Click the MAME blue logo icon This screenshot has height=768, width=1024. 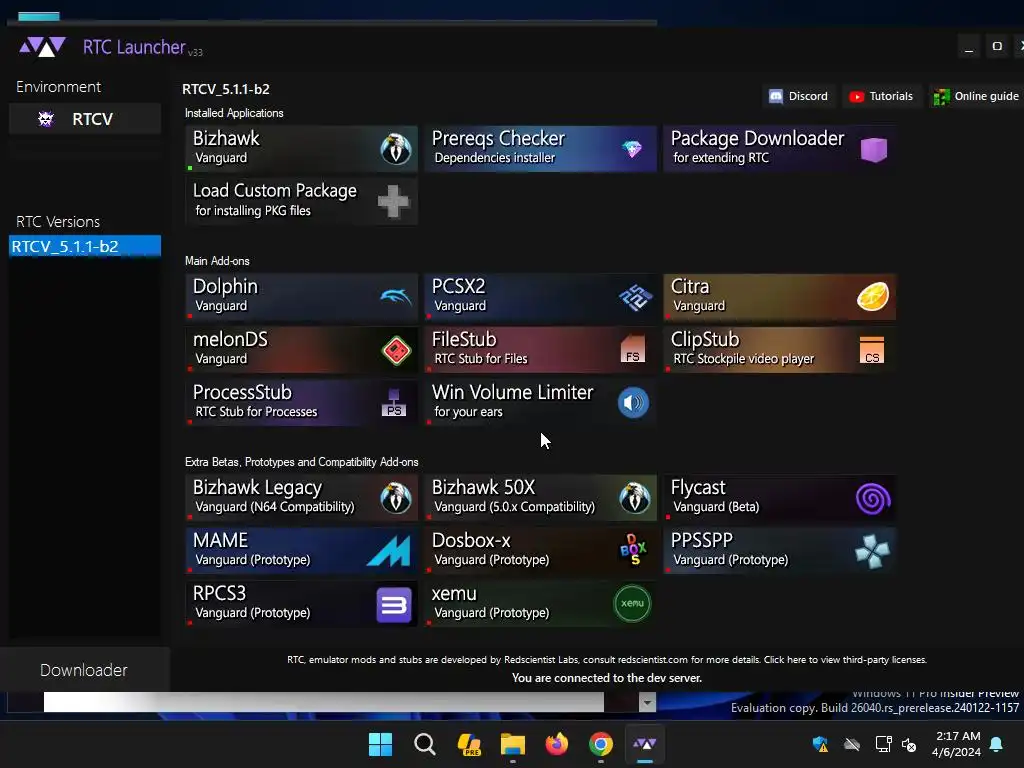click(389, 551)
